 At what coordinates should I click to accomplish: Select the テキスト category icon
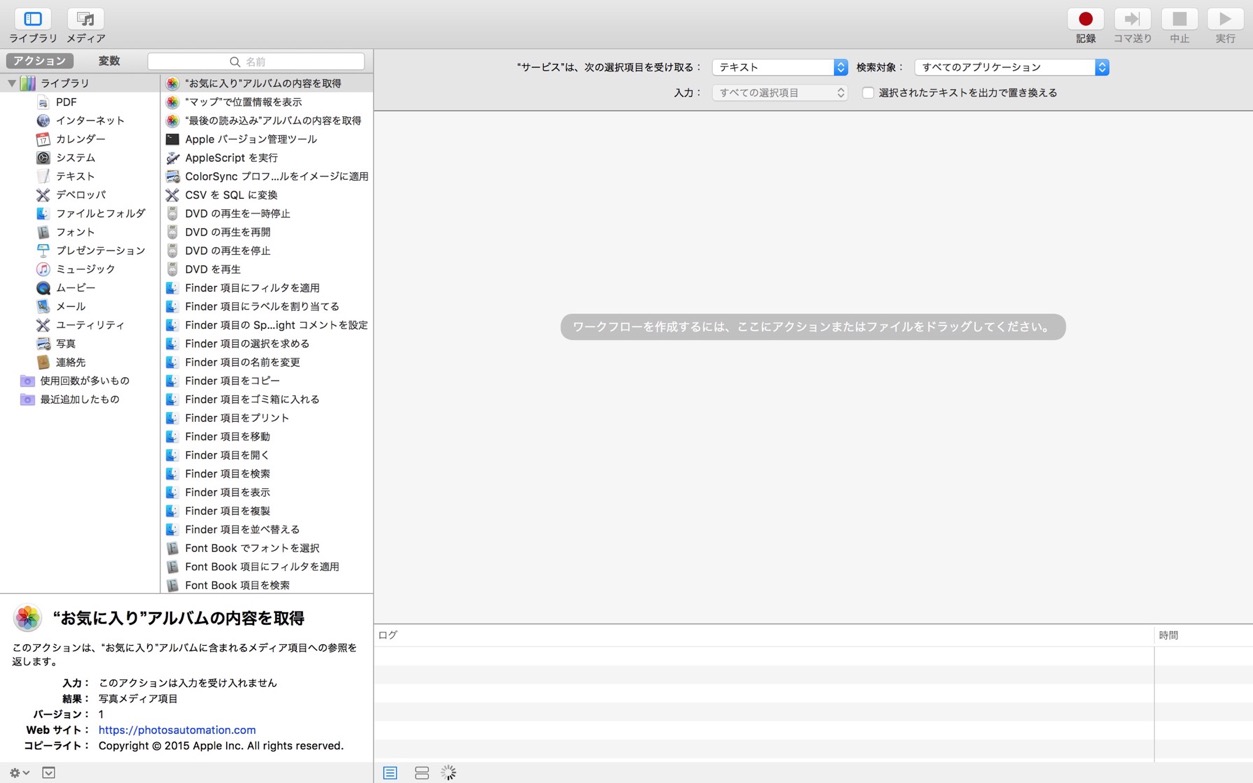click(43, 176)
